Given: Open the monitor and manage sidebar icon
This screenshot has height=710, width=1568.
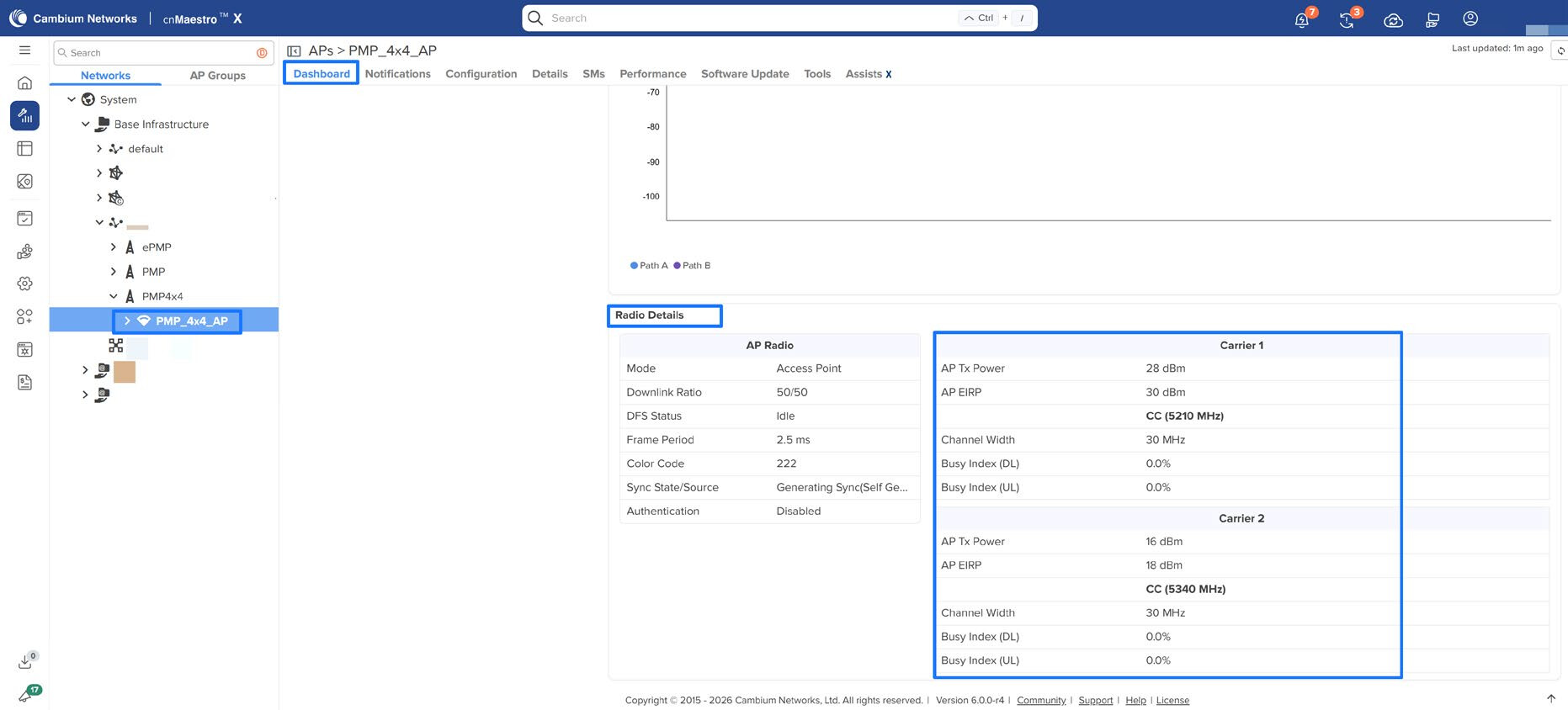Looking at the screenshot, I should coord(25,115).
